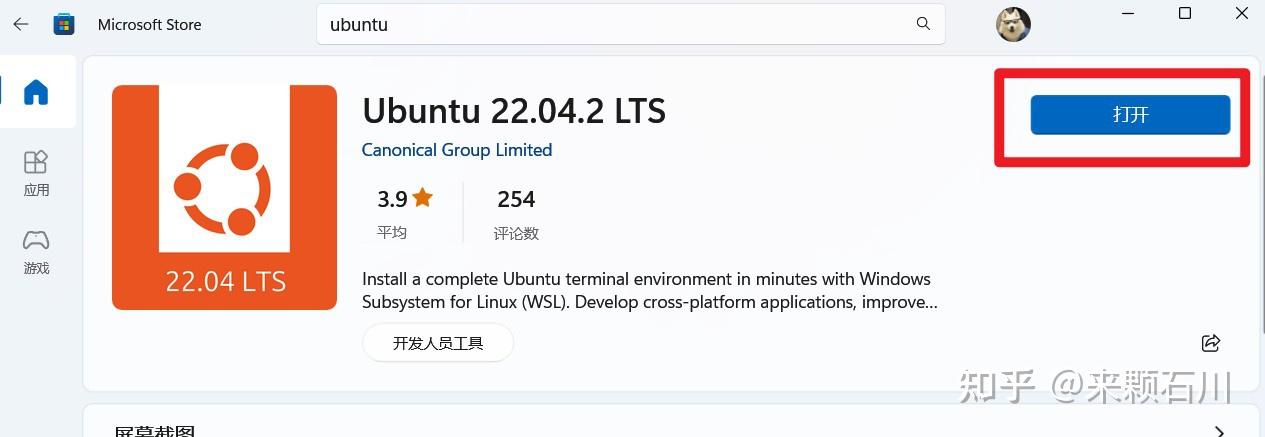Image resolution: width=1265 pixels, height=437 pixels.
Task: Maximize the Microsoft Store window
Action: pyautogui.click(x=1185, y=13)
